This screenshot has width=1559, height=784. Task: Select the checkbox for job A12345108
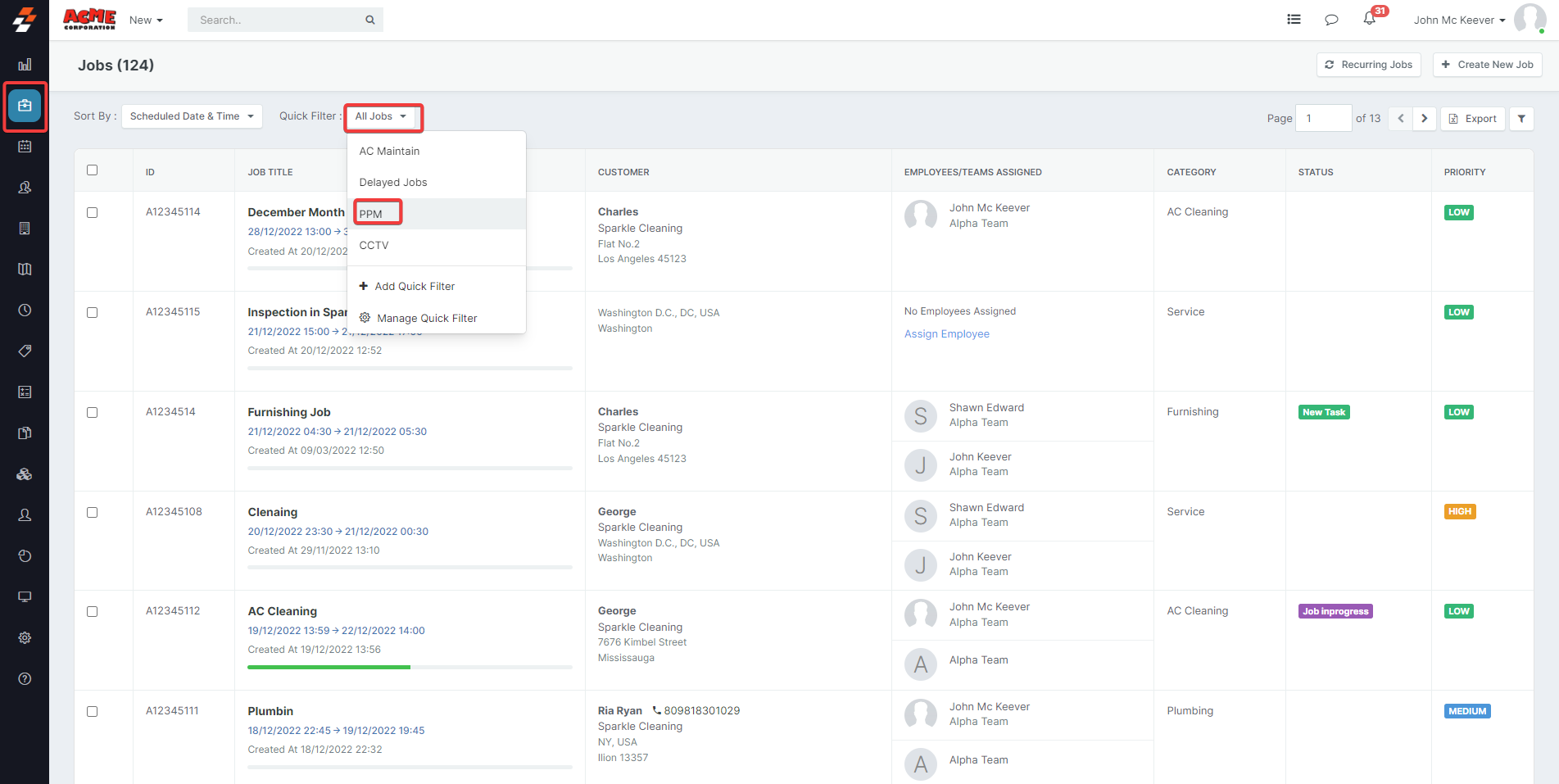tap(93, 513)
